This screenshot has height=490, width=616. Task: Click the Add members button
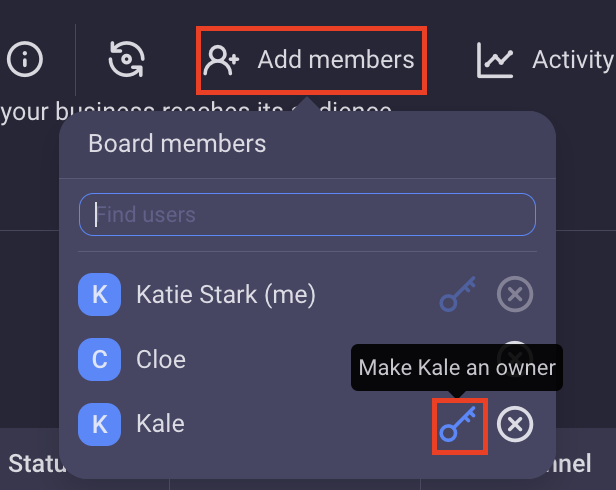tap(311, 60)
